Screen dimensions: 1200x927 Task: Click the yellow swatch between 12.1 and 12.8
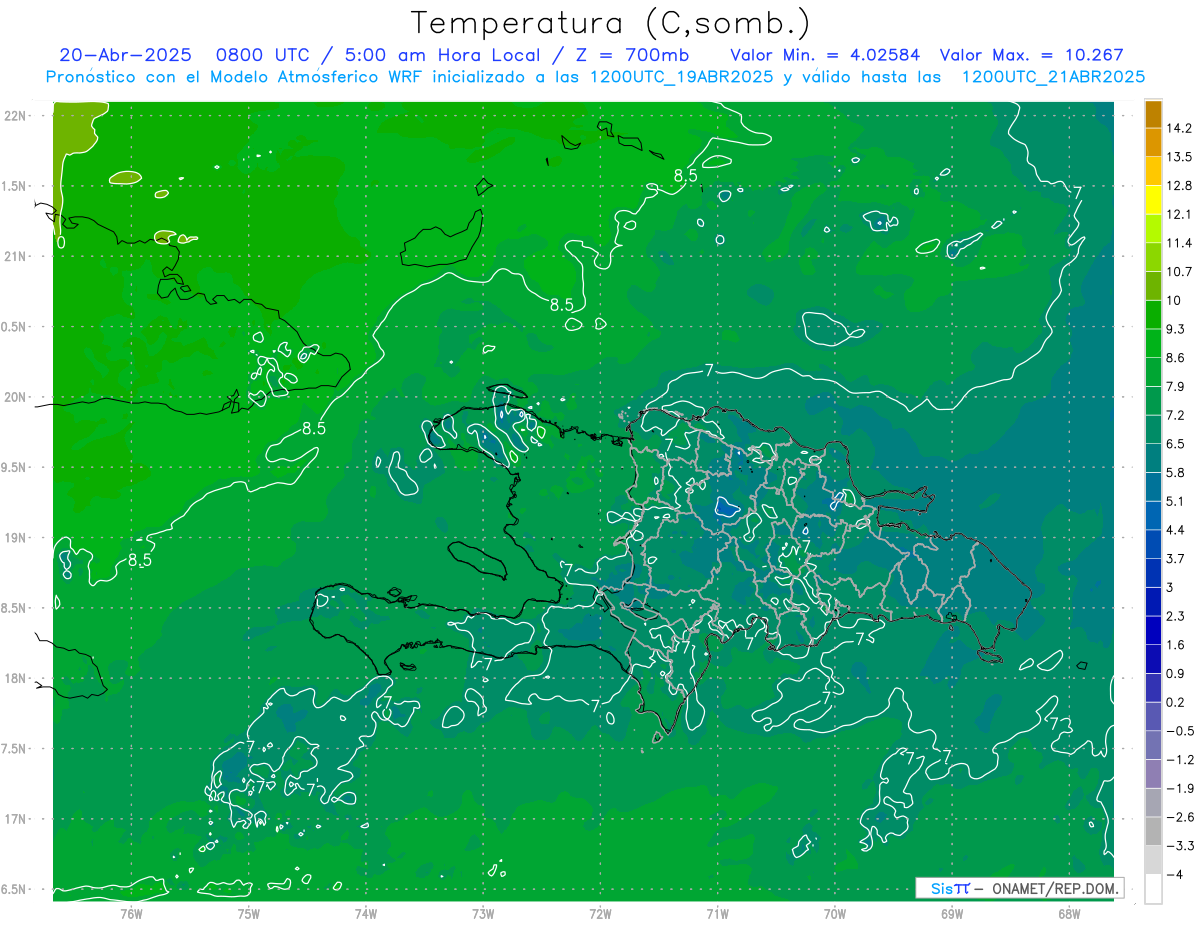tap(1153, 200)
